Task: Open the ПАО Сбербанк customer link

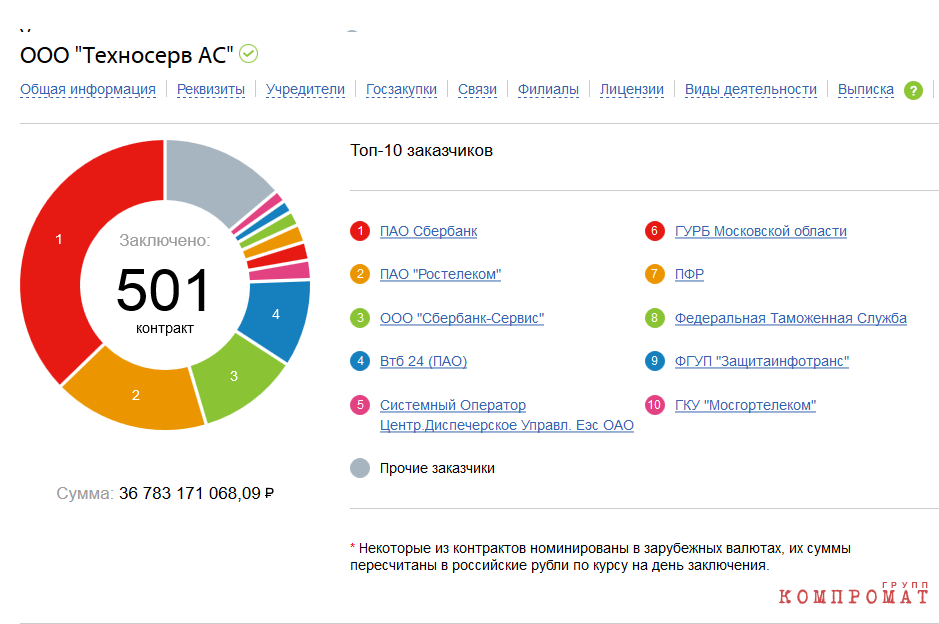Action: (428, 231)
